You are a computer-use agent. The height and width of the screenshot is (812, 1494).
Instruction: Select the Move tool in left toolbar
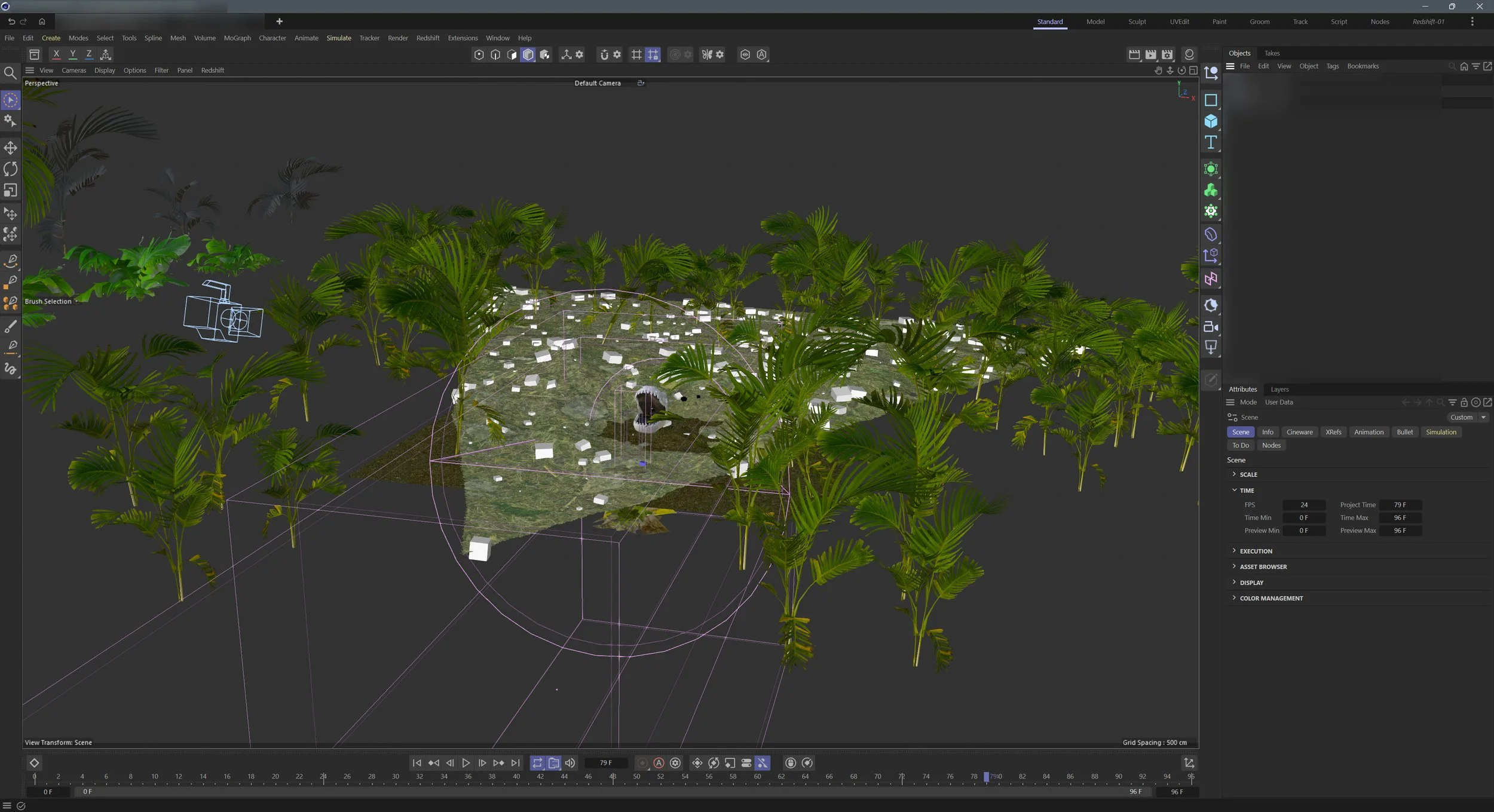point(10,148)
